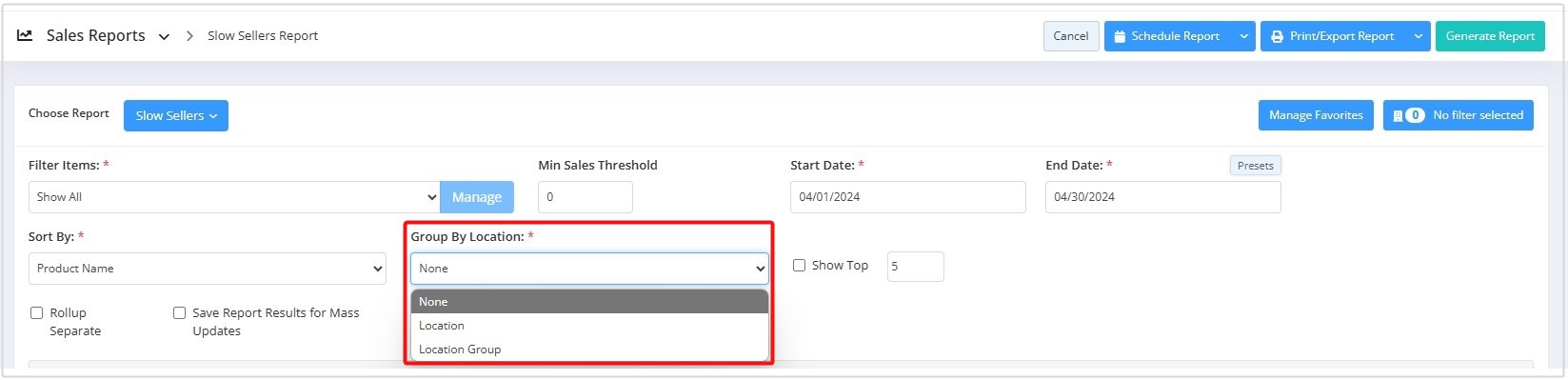Expand the Sales Reports dropdown chevron
Viewport: 1568px width, 380px height.
coord(164,37)
